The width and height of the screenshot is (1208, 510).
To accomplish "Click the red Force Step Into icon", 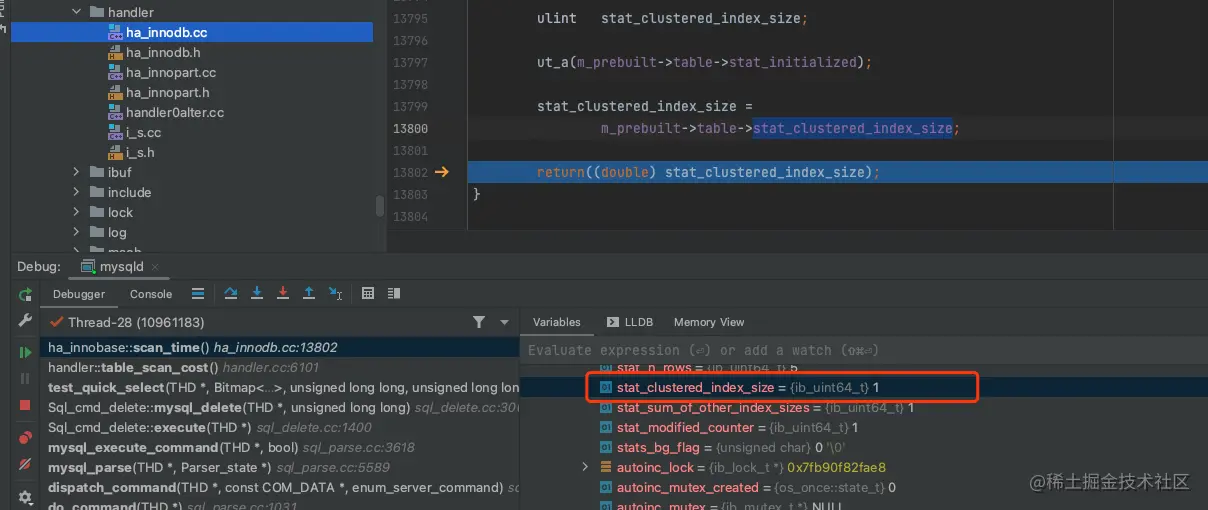I will [283, 294].
